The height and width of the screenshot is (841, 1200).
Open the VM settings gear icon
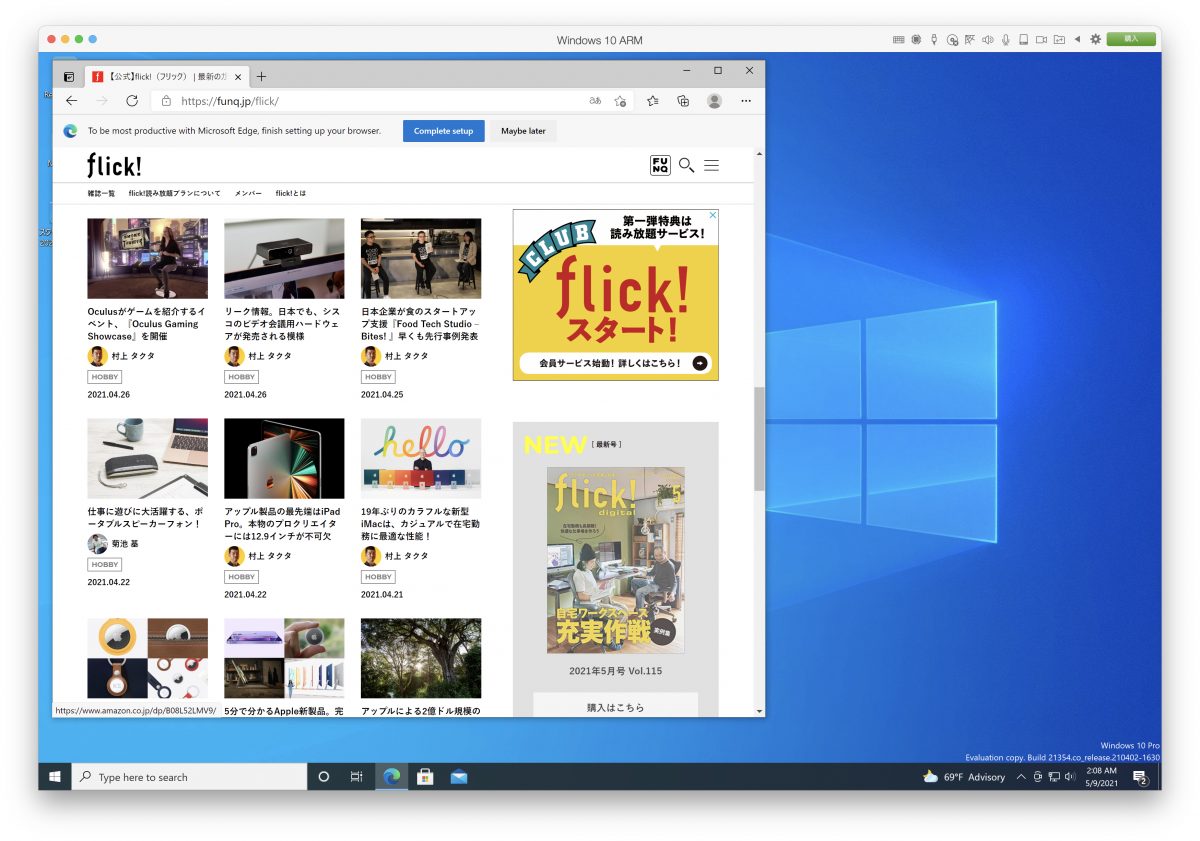click(1095, 39)
